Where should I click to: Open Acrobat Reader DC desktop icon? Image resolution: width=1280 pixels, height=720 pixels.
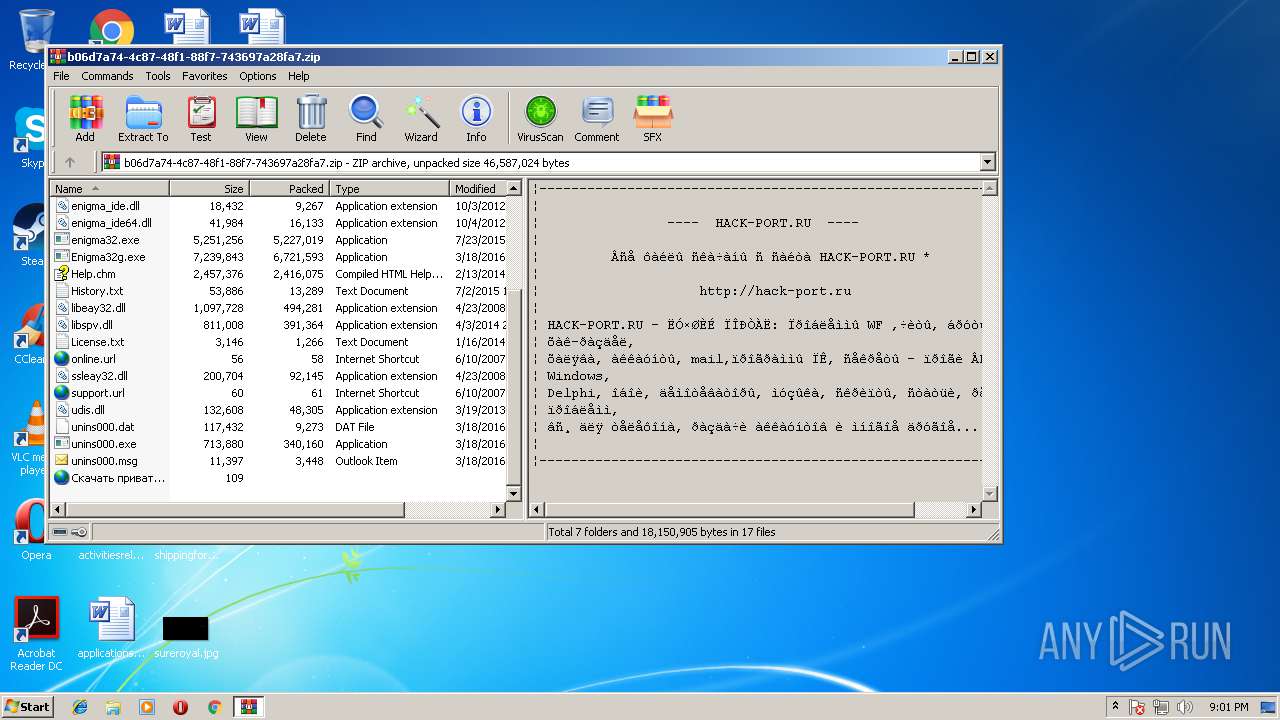[x=37, y=634]
